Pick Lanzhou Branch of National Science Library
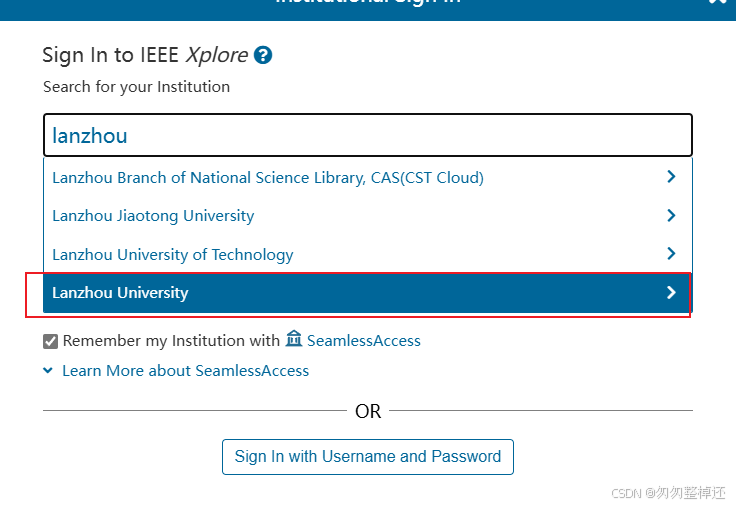 click(267, 178)
